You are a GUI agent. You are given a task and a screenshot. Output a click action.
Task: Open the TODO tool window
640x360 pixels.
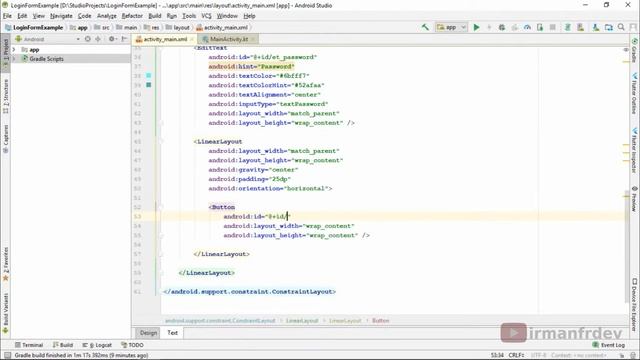(x=132, y=345)
